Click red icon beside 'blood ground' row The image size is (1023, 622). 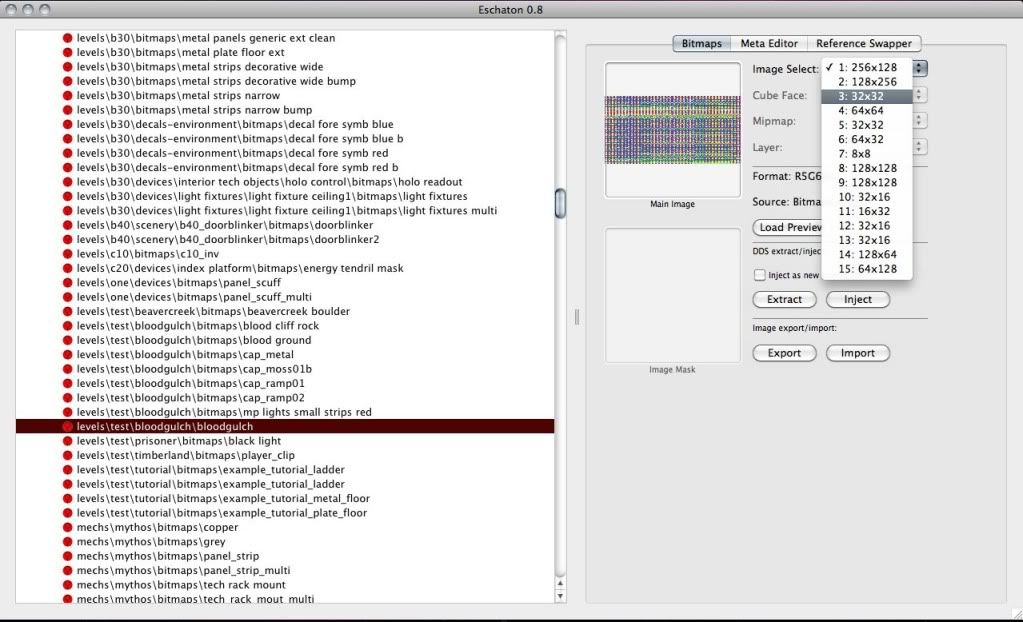67,340
